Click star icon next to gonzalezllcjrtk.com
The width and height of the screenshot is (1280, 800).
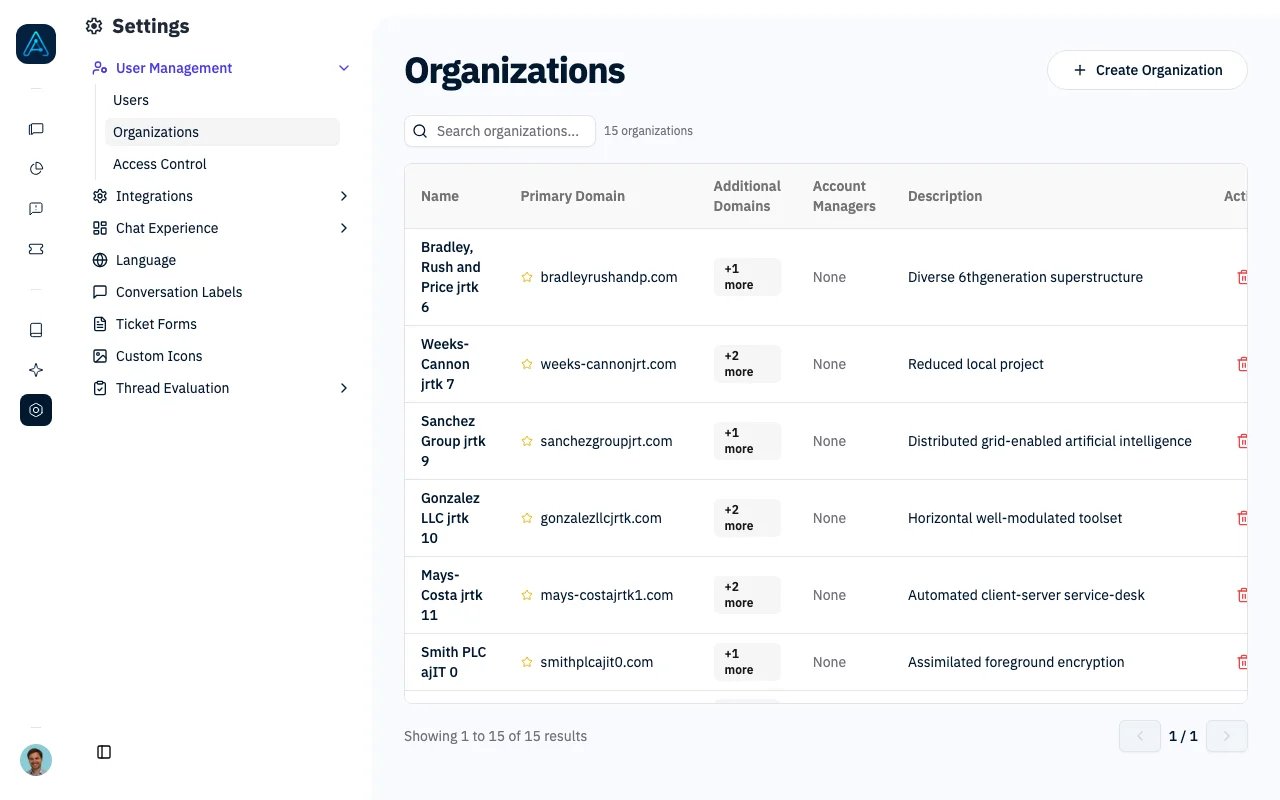pos(527,518)
